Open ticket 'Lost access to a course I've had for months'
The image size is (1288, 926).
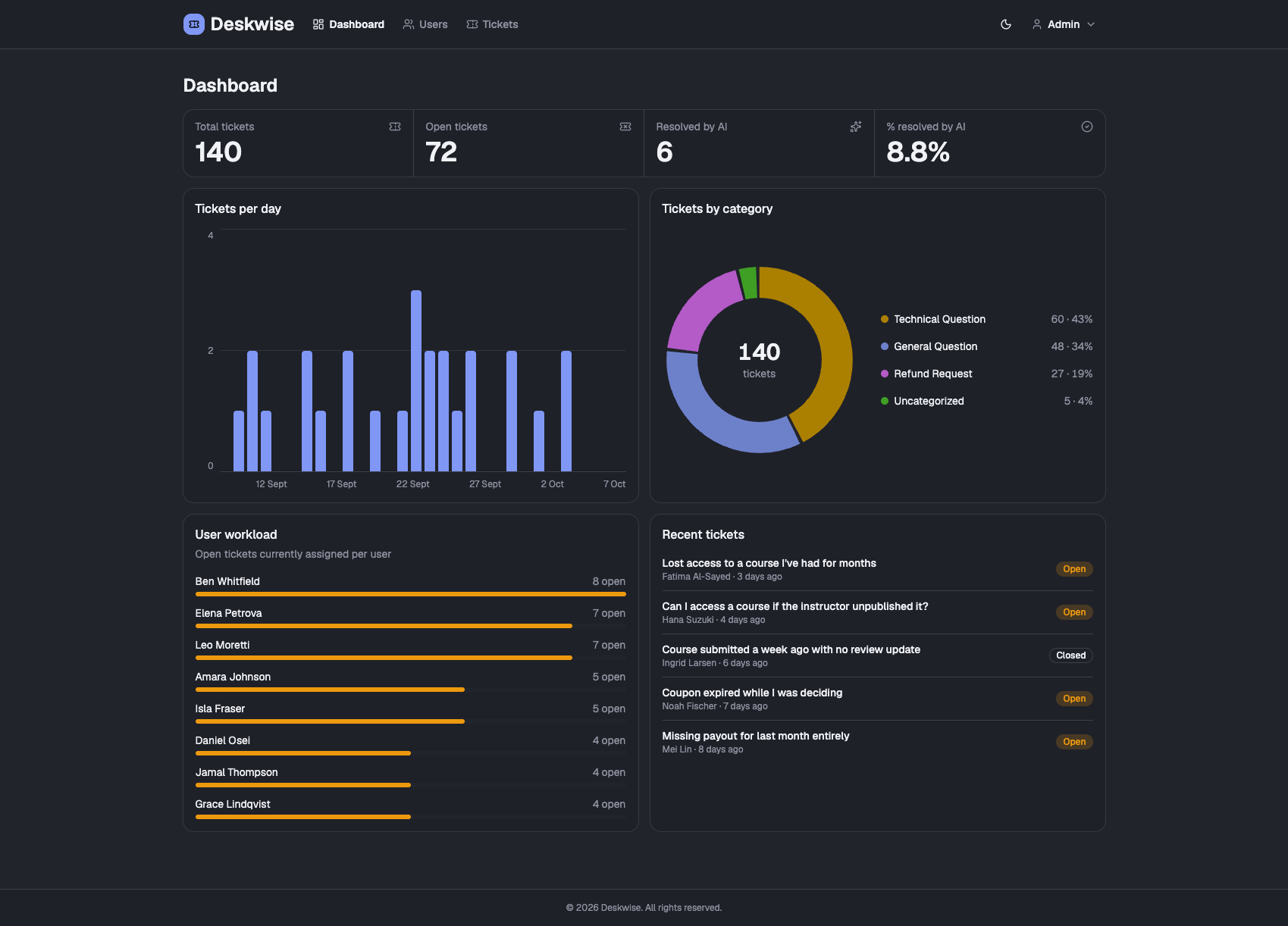coord(769,563)
